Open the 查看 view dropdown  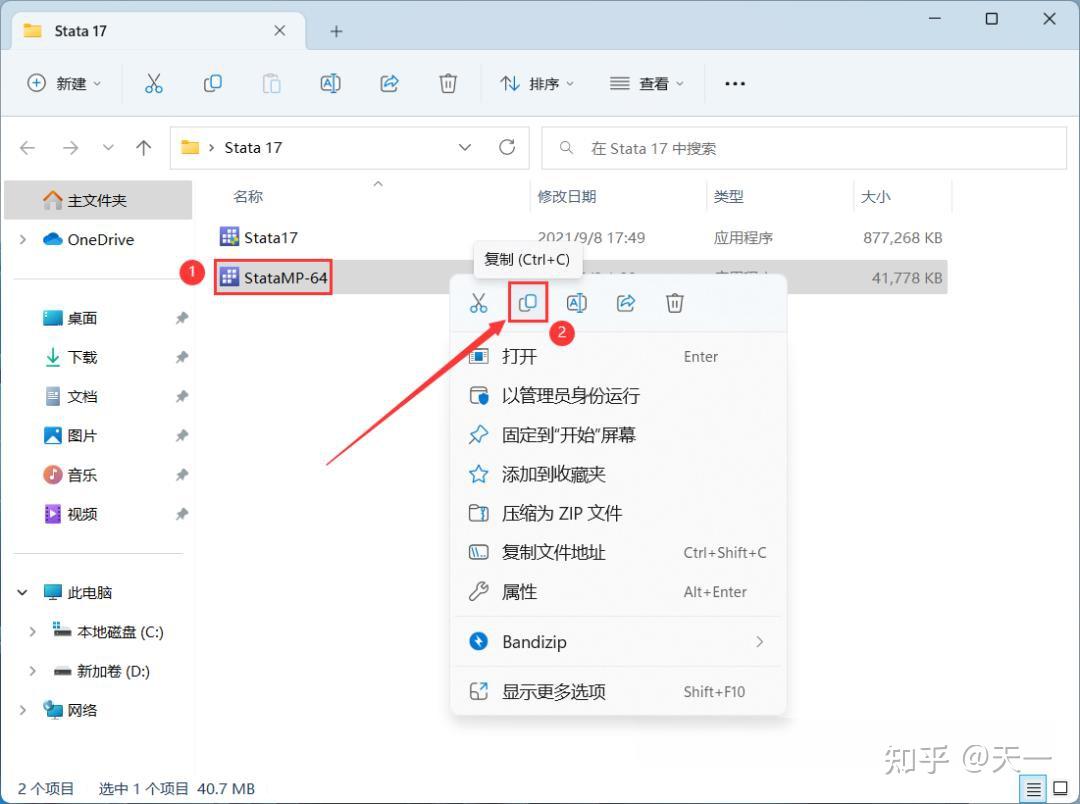[x=645, y=83]
